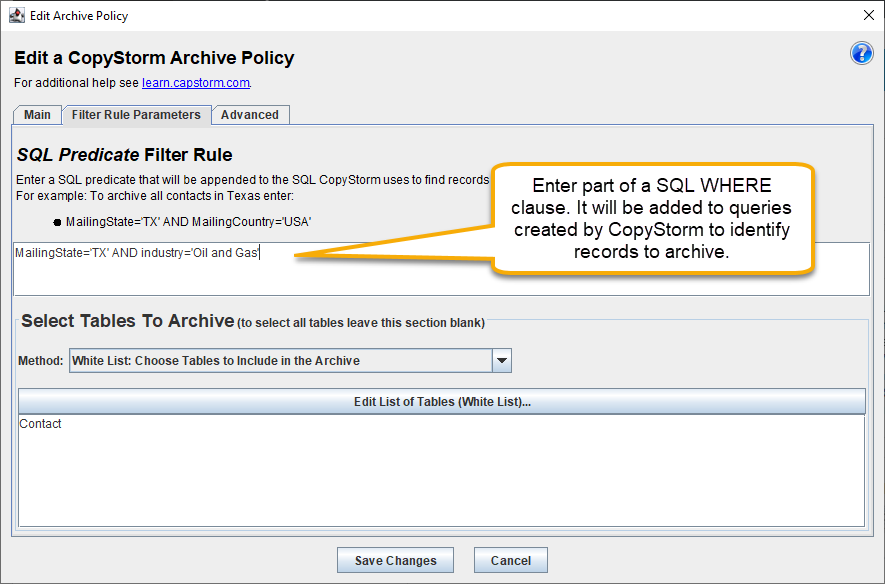This screenshot has height=584, width=885.
Task: Click Edit List of Tables (White List) button
Action: point(442,402)
